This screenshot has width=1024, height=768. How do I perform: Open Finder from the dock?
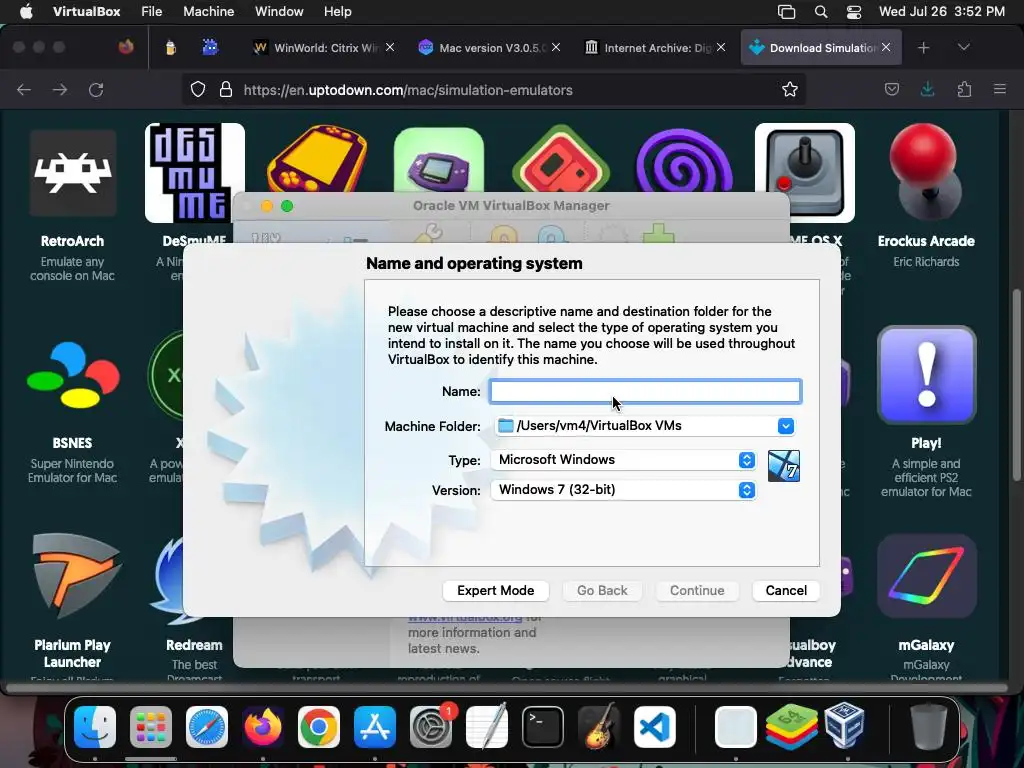(x=95, y=727)
